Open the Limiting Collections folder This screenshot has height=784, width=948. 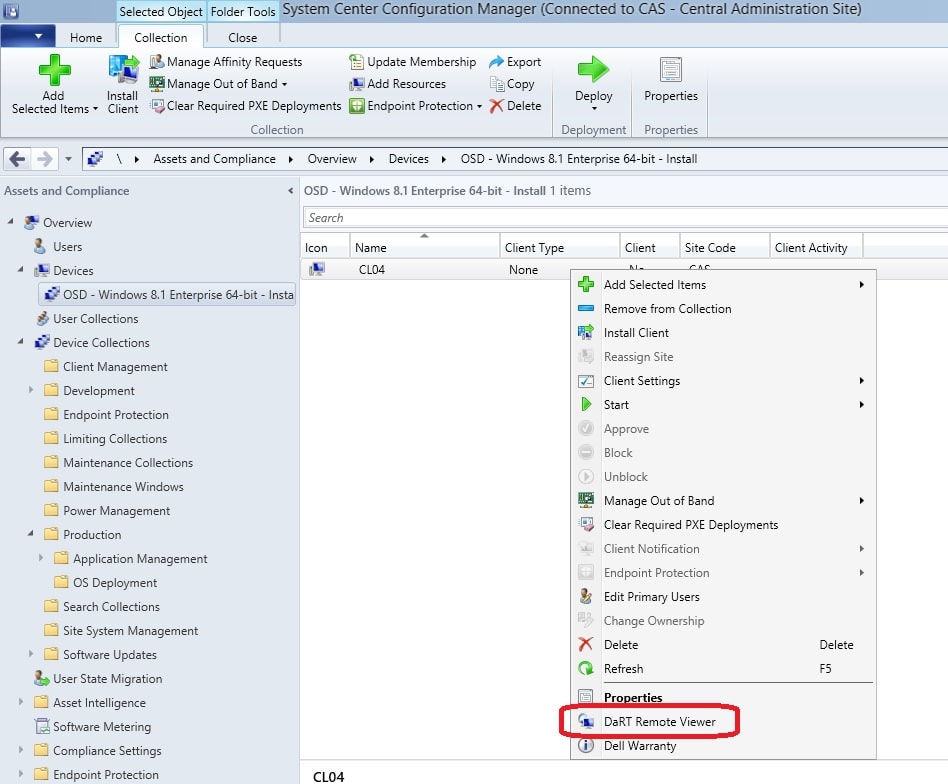[115, 438]
